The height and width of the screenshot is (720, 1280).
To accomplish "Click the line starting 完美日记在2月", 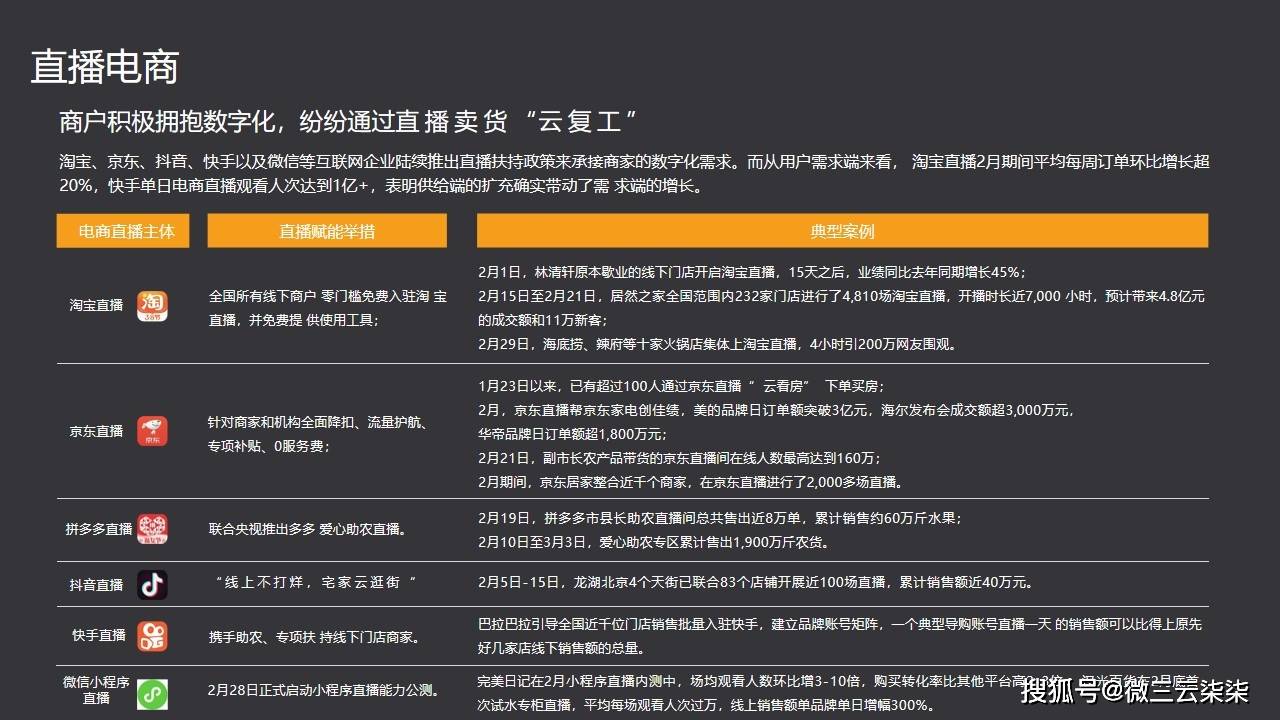I will [840, 682].
